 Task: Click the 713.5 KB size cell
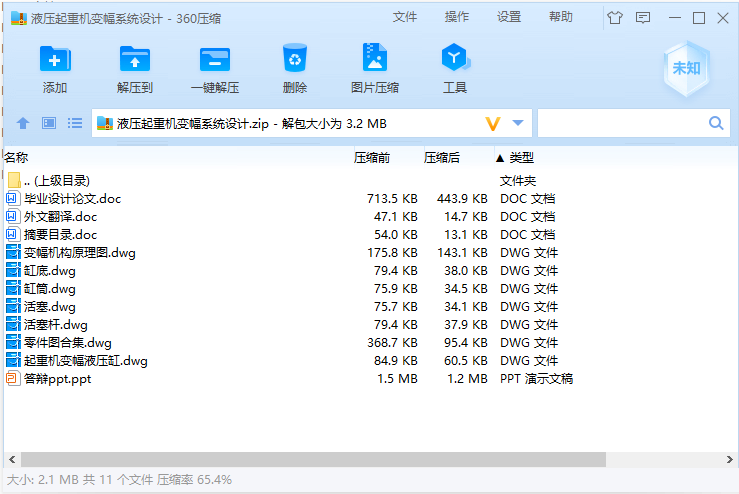point(392,198)
